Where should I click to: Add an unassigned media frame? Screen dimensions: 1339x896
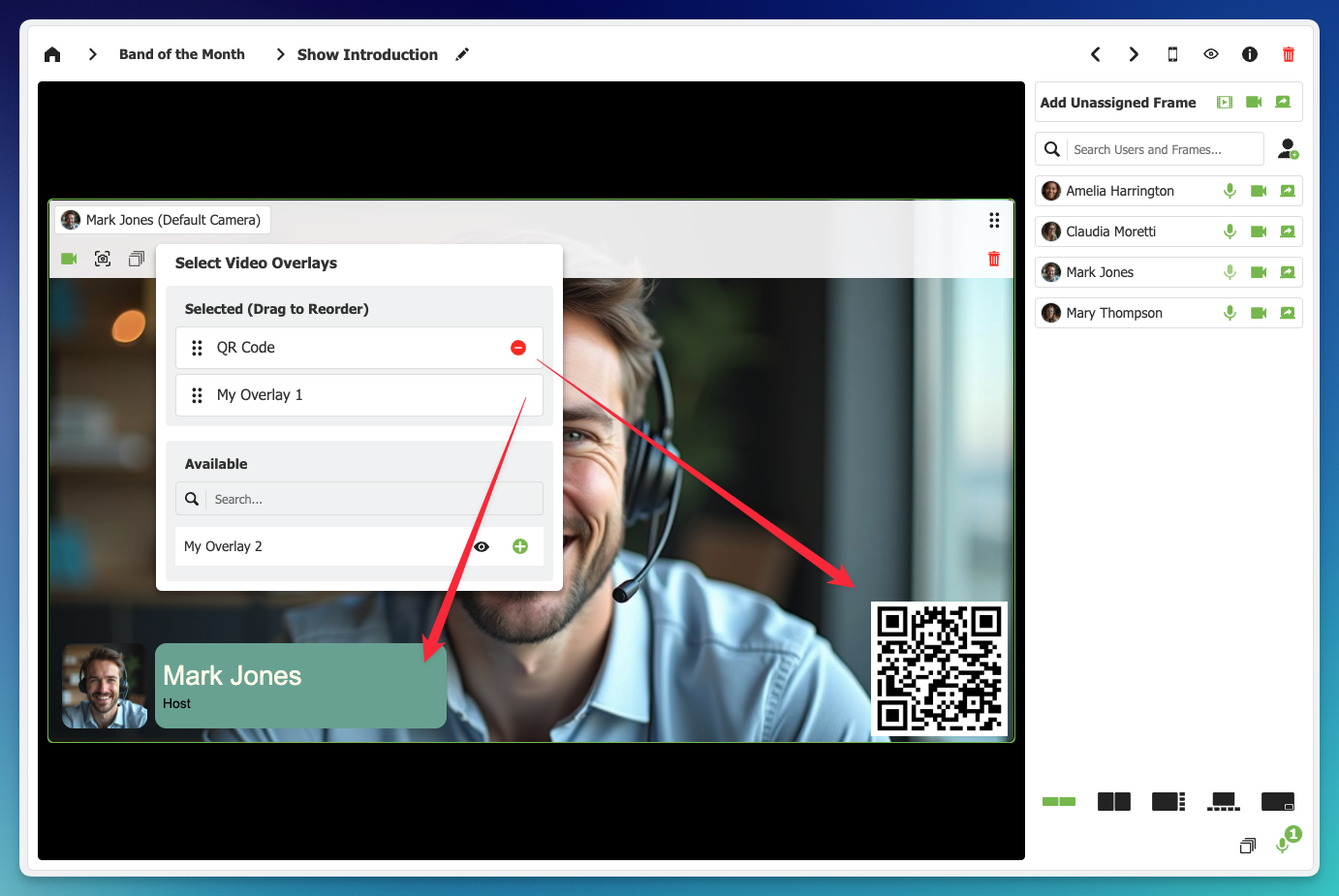click(1225, 102)
